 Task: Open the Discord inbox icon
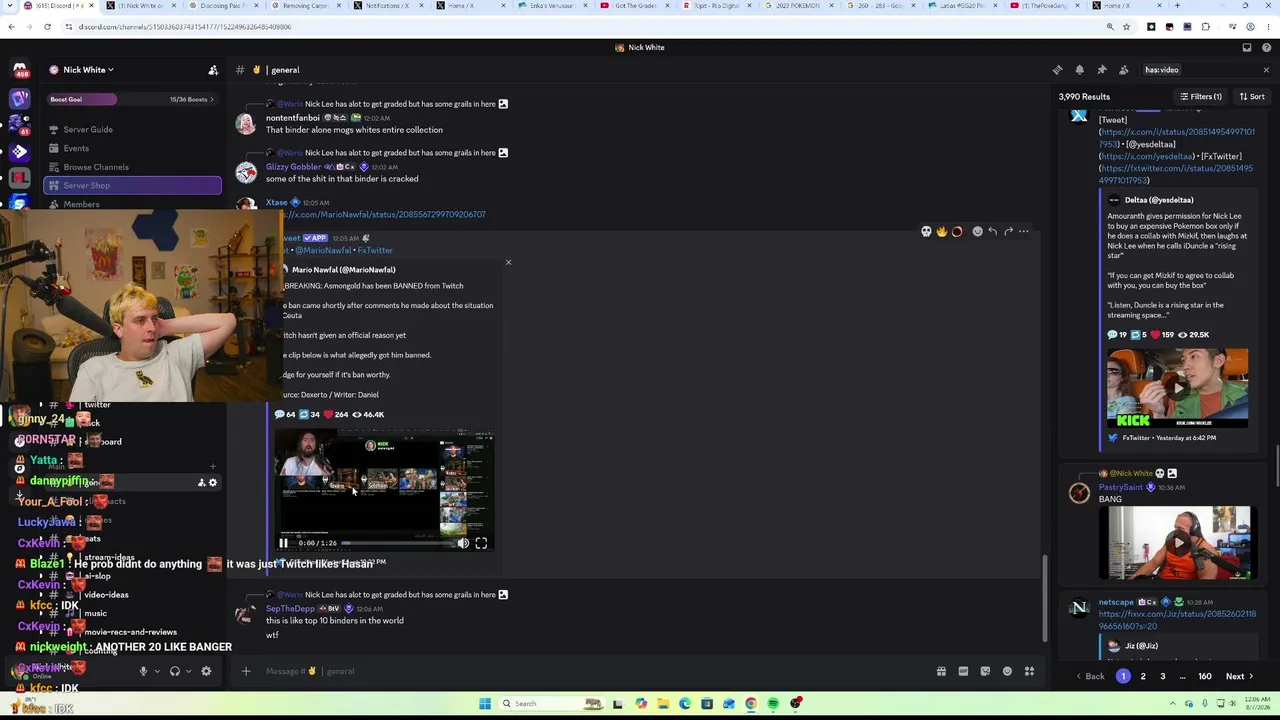(1247, 47)
